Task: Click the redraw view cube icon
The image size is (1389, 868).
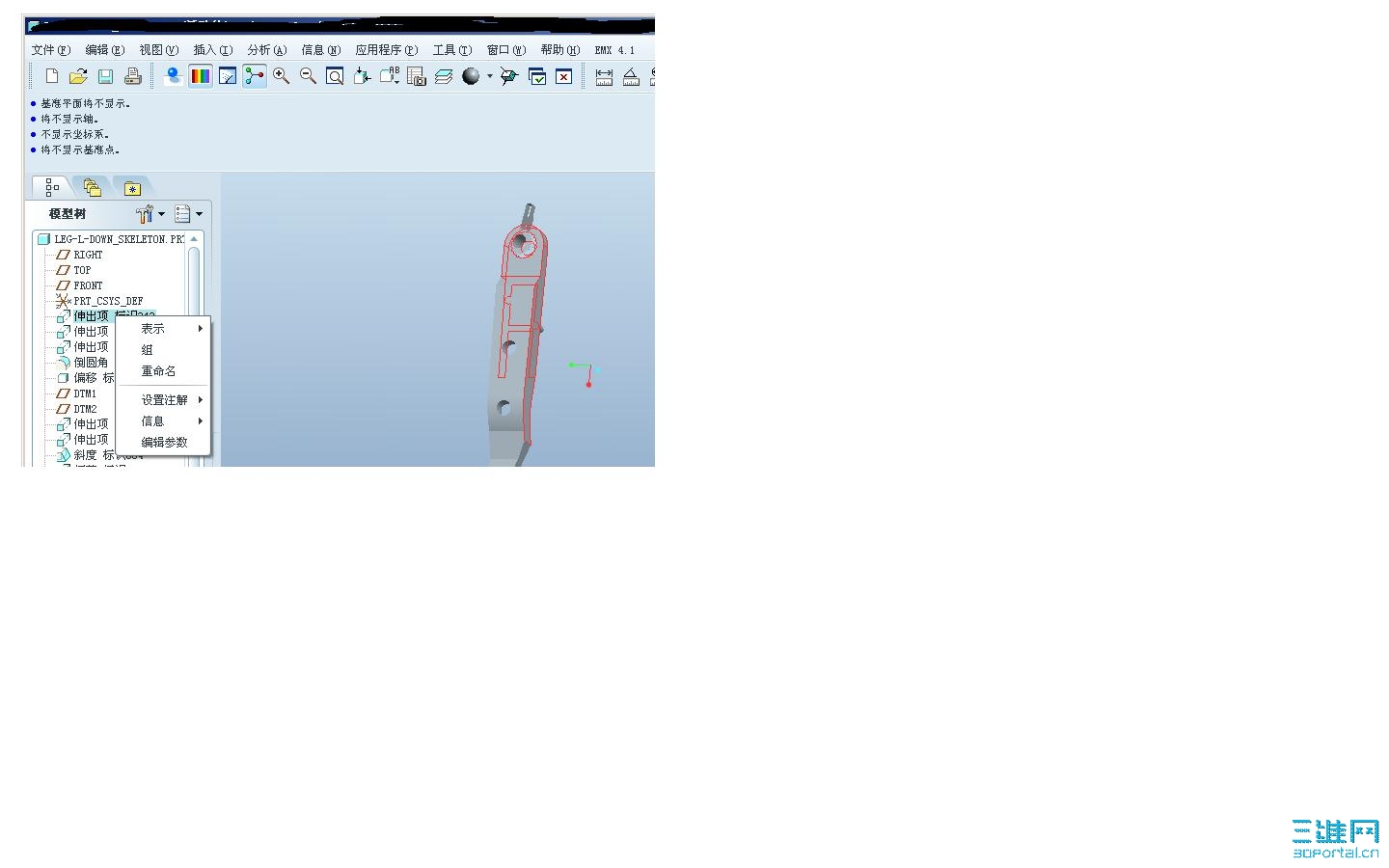Action: (x=509, y=76)
